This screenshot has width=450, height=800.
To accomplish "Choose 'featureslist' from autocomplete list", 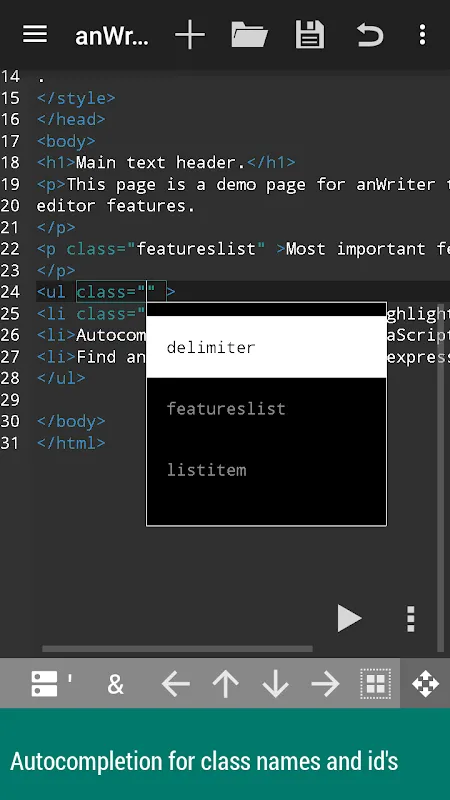I will tap(266, 408).
